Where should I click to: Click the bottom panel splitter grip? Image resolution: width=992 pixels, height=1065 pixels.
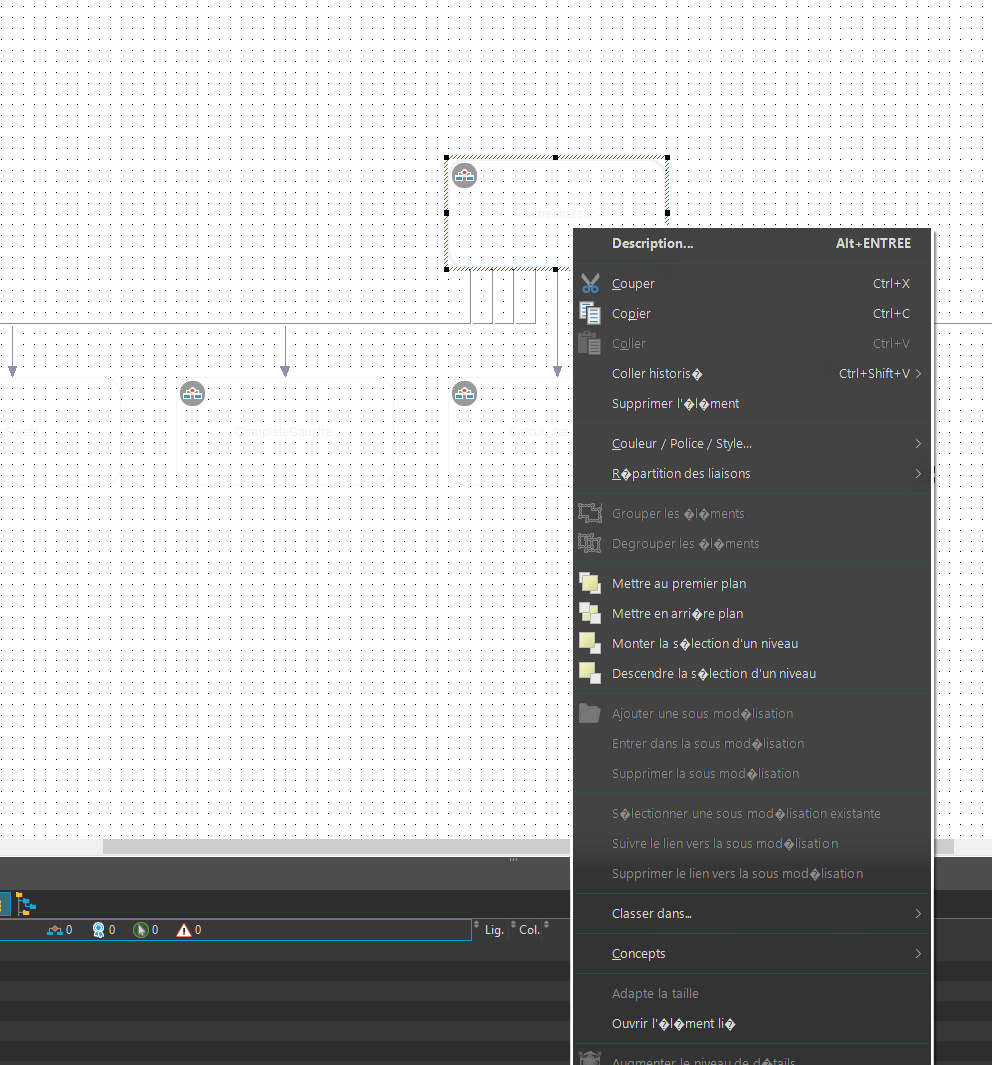513,860
